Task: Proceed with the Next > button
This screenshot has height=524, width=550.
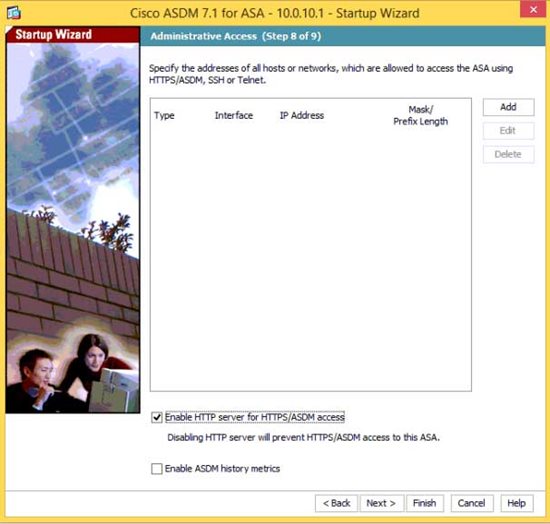Action: 382,503
